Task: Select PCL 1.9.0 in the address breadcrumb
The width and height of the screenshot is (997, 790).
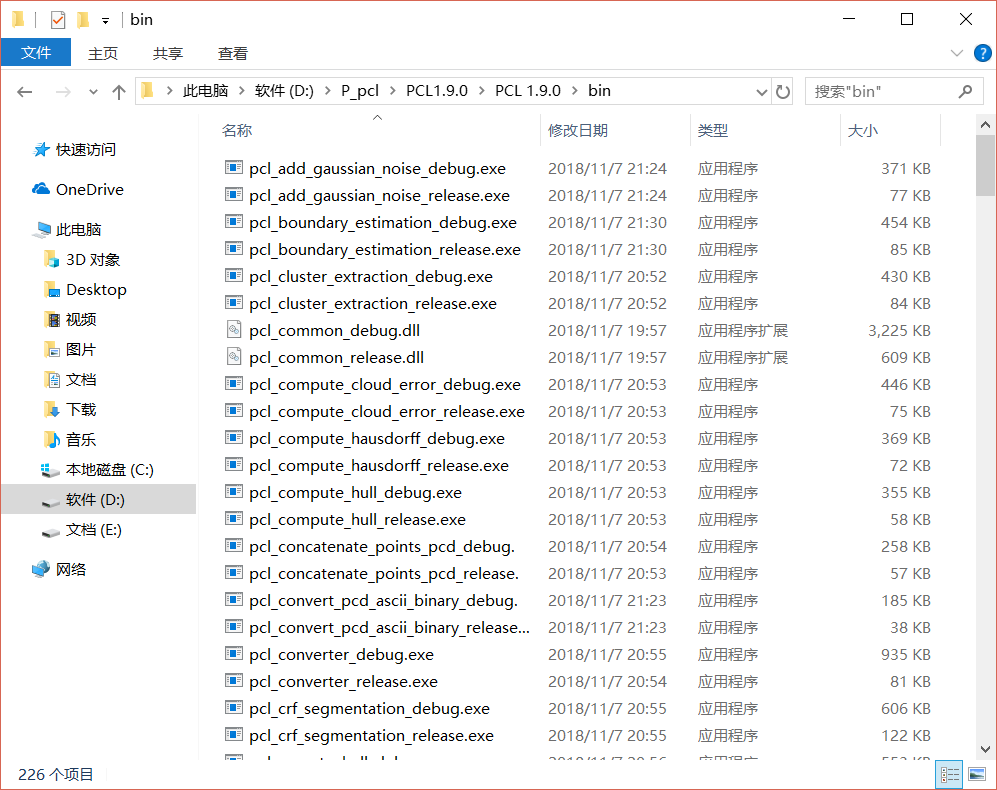Action: (528, 91)
